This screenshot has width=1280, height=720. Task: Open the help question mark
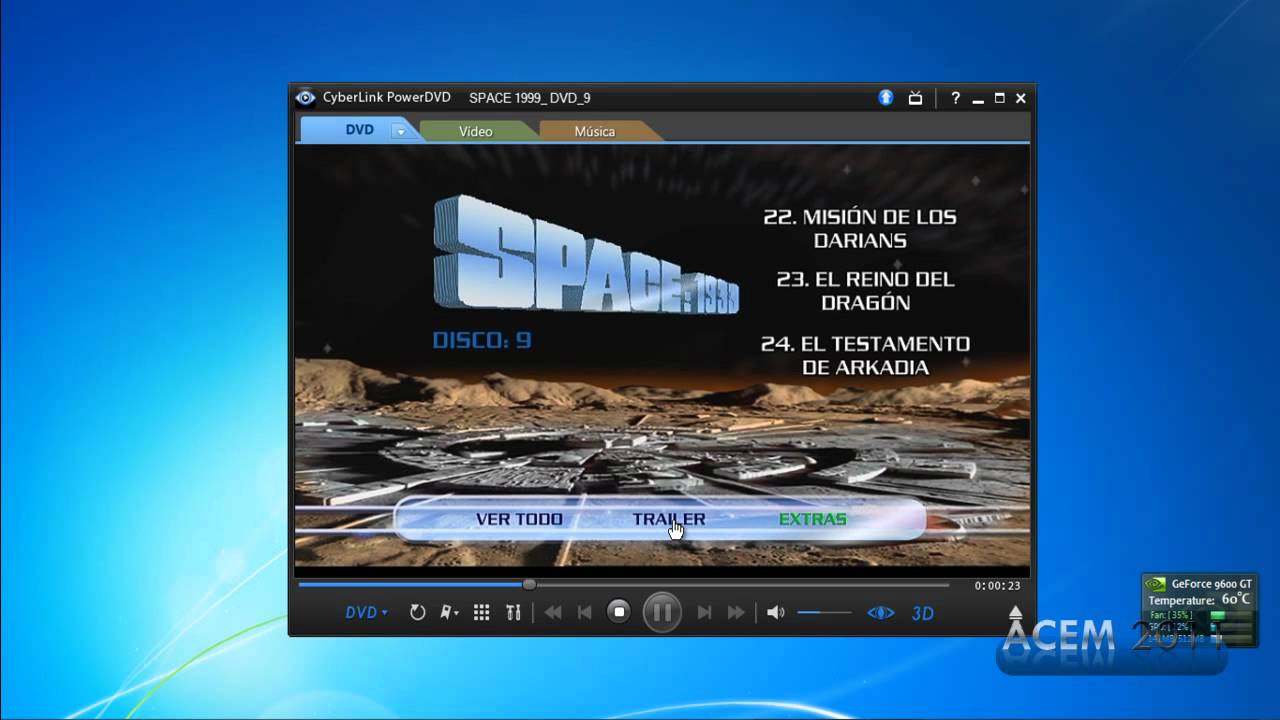coord(956,98)
